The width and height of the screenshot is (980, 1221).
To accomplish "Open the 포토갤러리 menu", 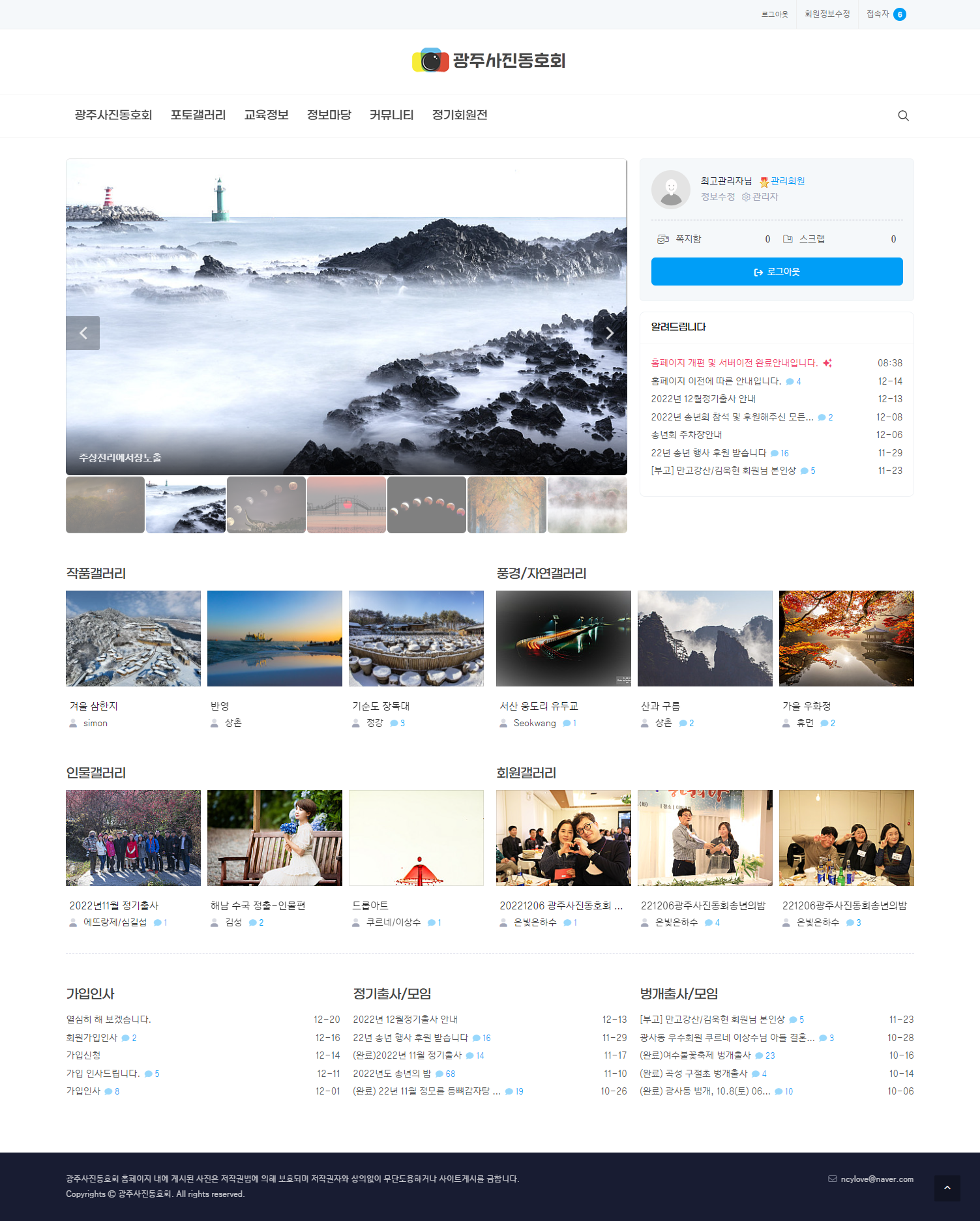I will tap(198, 115).
